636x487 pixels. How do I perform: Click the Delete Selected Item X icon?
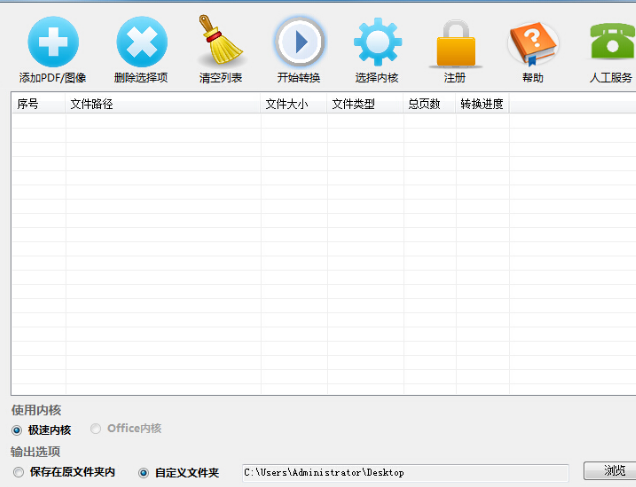coord(142,41)
